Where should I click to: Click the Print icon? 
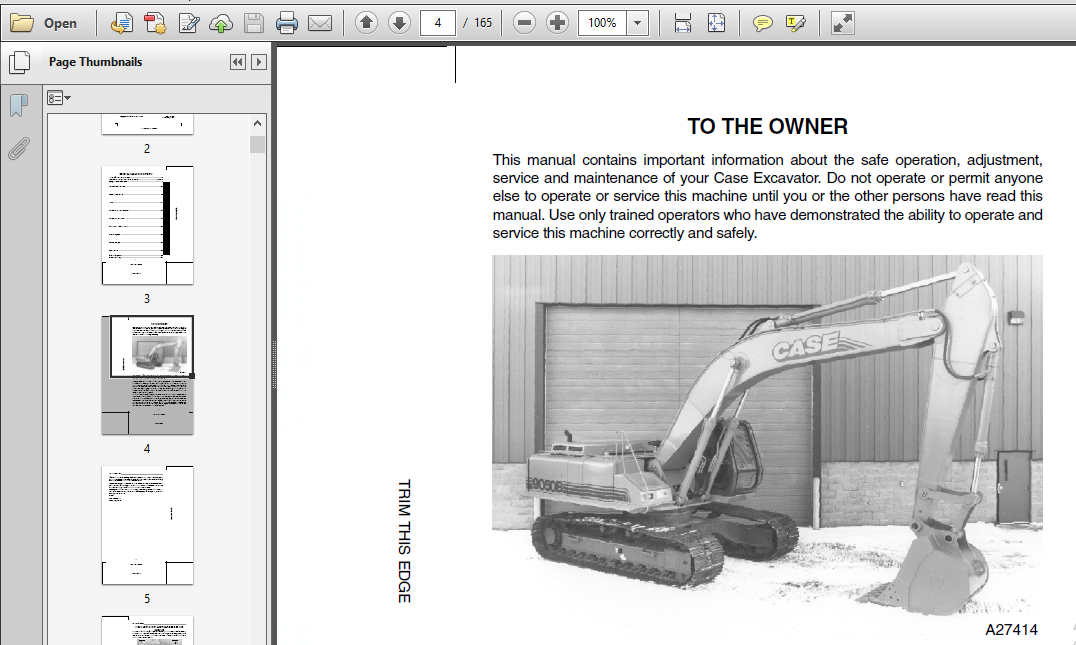(x=287, y=23)
